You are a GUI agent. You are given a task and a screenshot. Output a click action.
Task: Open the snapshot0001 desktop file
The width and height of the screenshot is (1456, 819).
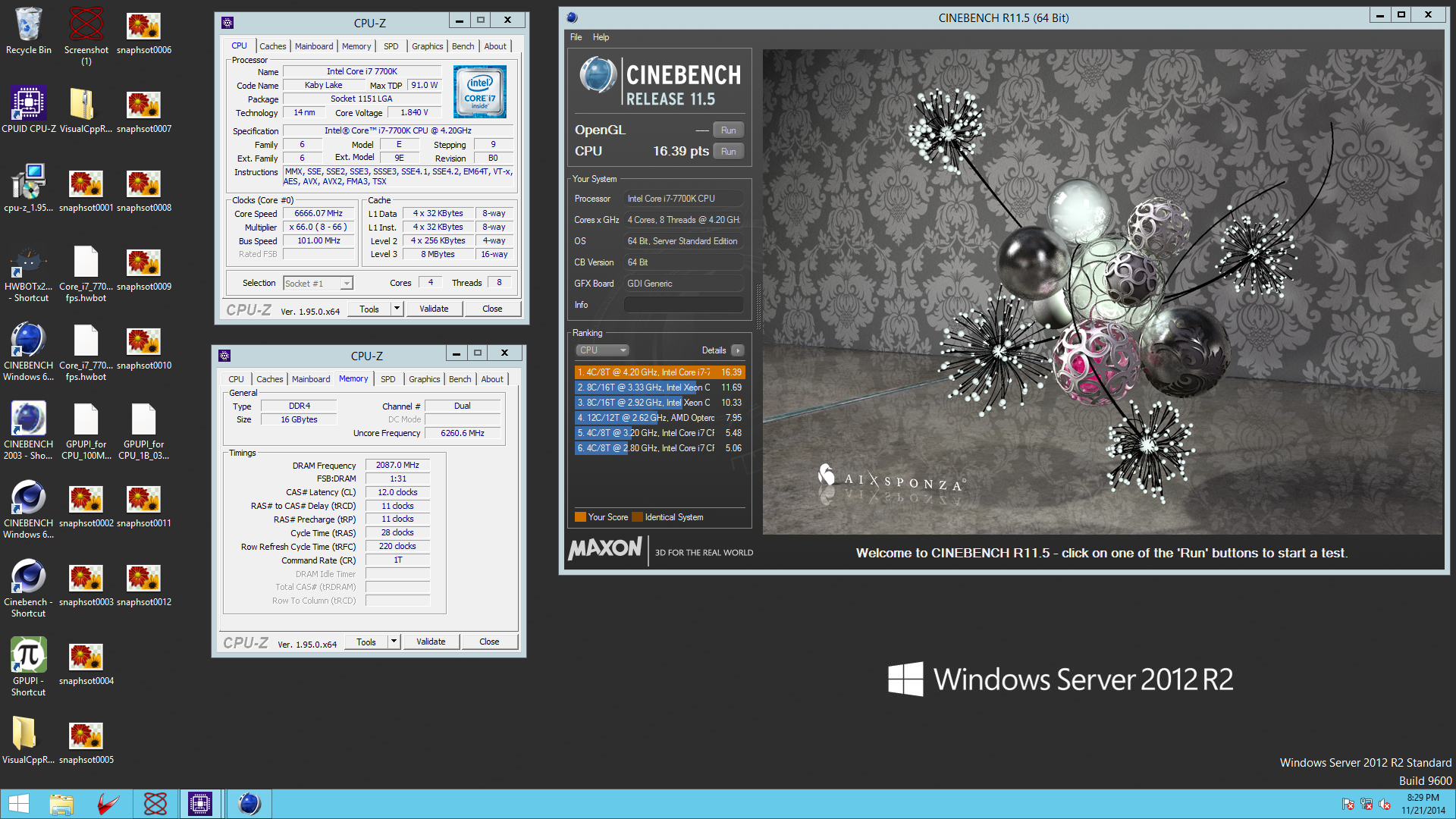coord(86,189)
